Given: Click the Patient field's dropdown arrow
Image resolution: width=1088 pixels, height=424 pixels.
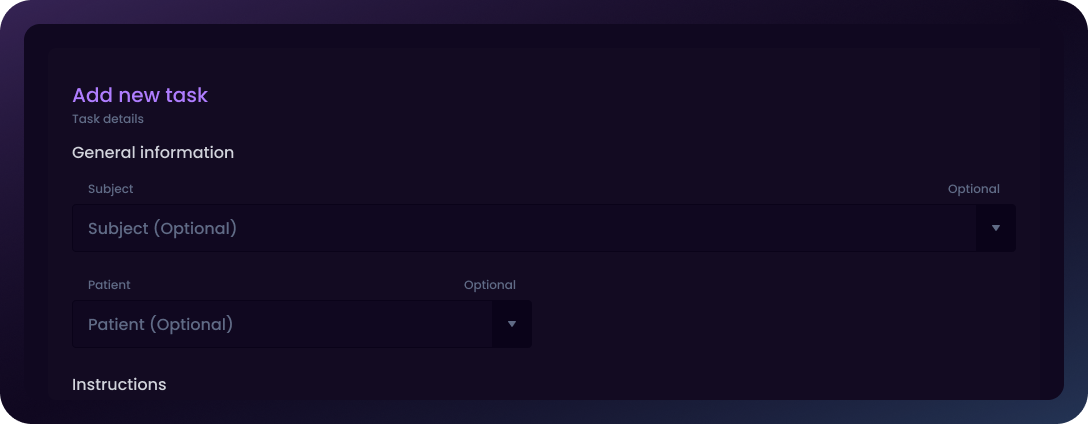Looking at the screenshot, I should point(511,324).
